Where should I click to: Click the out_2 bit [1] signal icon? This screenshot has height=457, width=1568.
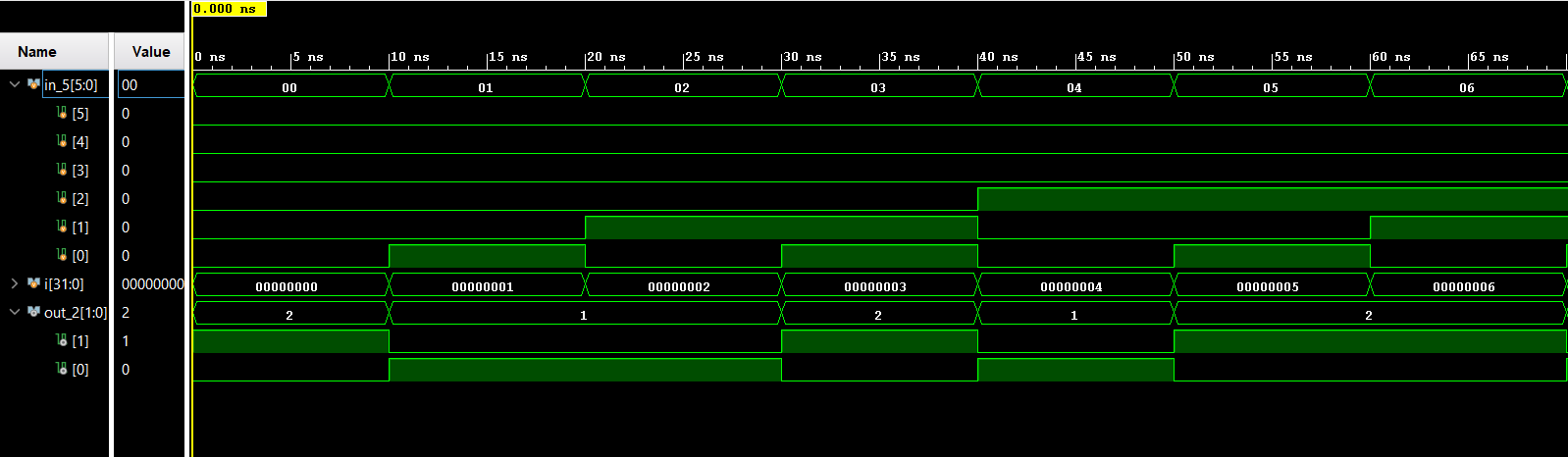(62, 340)
